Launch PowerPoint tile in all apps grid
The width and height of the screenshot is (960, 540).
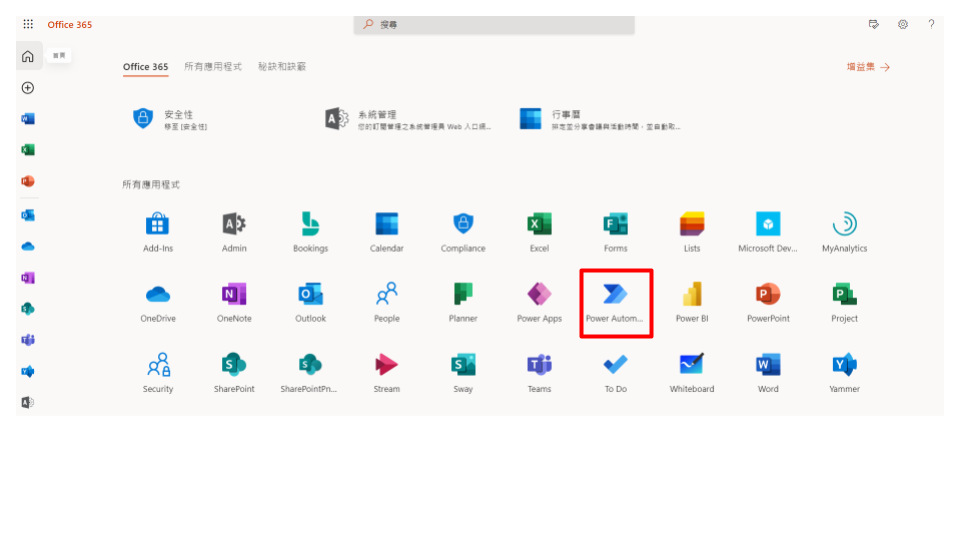(x=768, y=303)
